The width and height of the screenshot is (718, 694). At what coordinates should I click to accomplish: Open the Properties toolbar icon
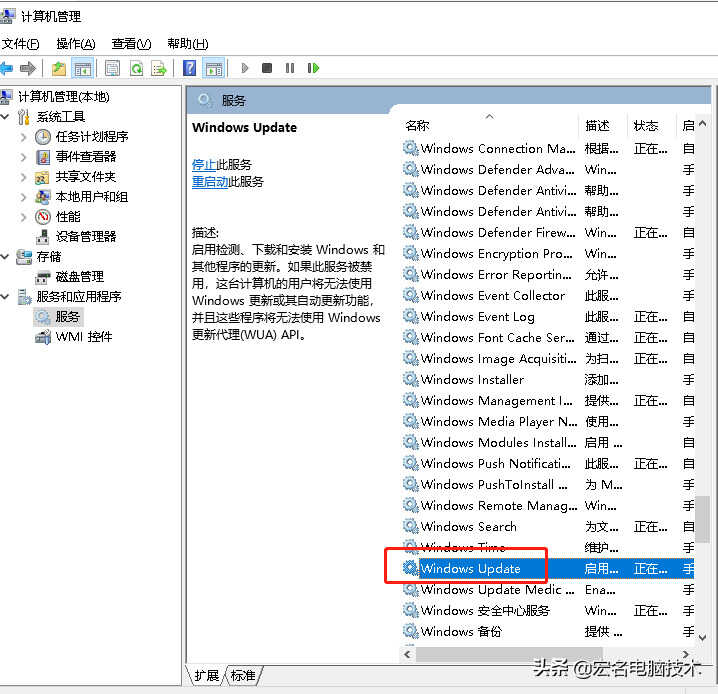(112, 69)
